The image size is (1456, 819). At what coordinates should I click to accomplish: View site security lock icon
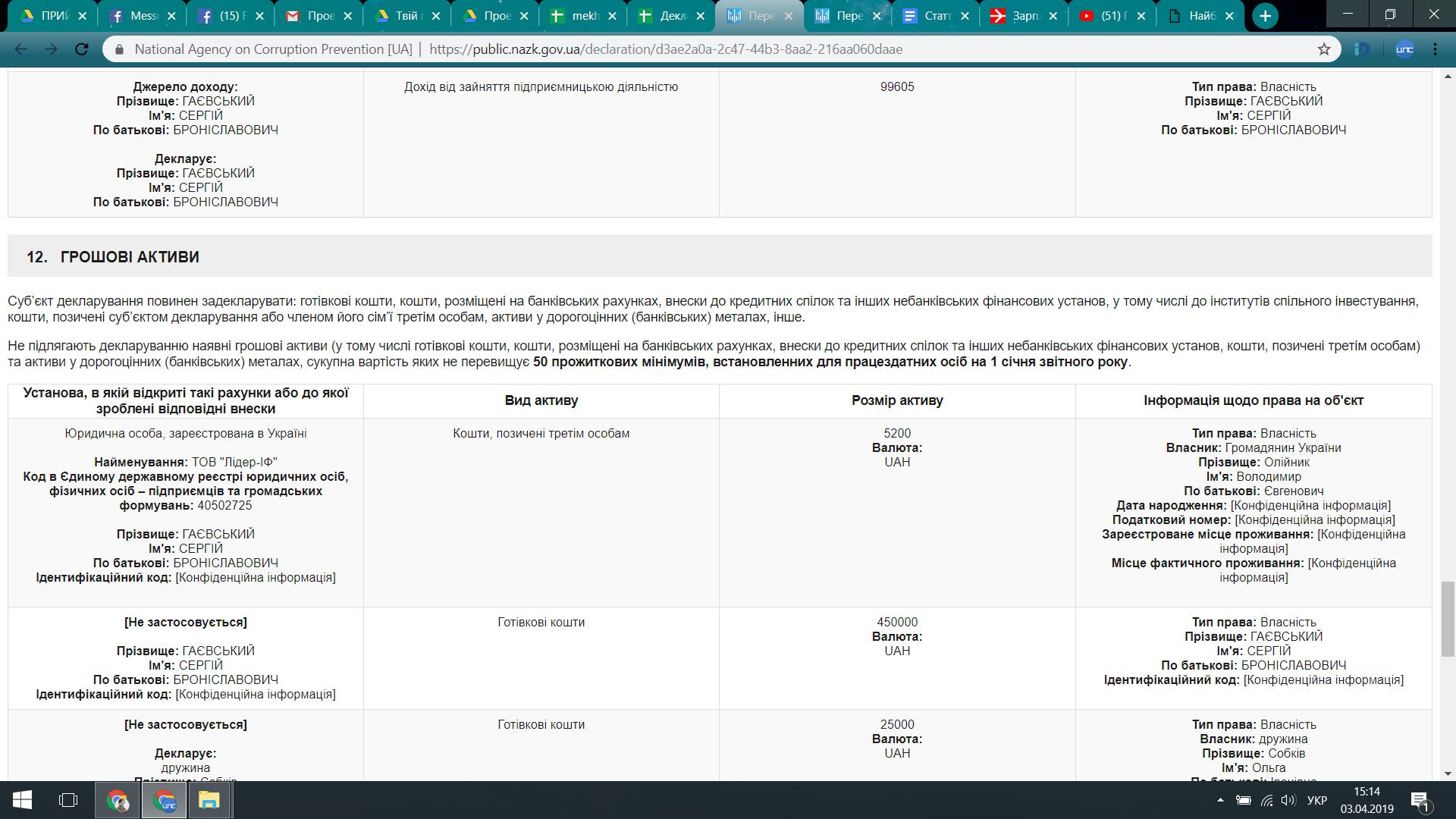tap(119, 49)
